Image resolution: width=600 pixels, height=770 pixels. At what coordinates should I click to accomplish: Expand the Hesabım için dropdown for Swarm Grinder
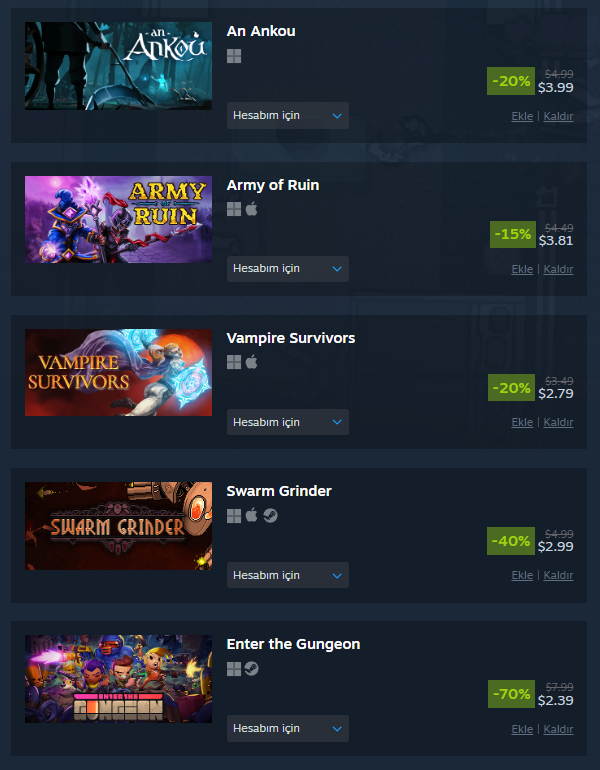pyautogui.click(x=288, y=575)
